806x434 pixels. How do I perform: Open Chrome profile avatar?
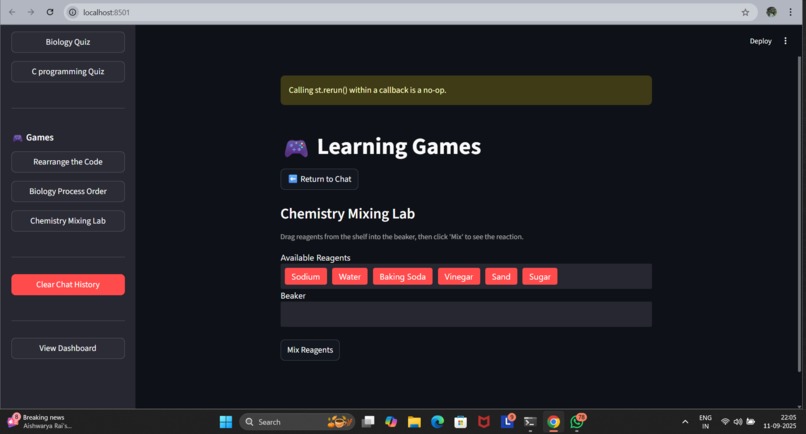[771, 12]
